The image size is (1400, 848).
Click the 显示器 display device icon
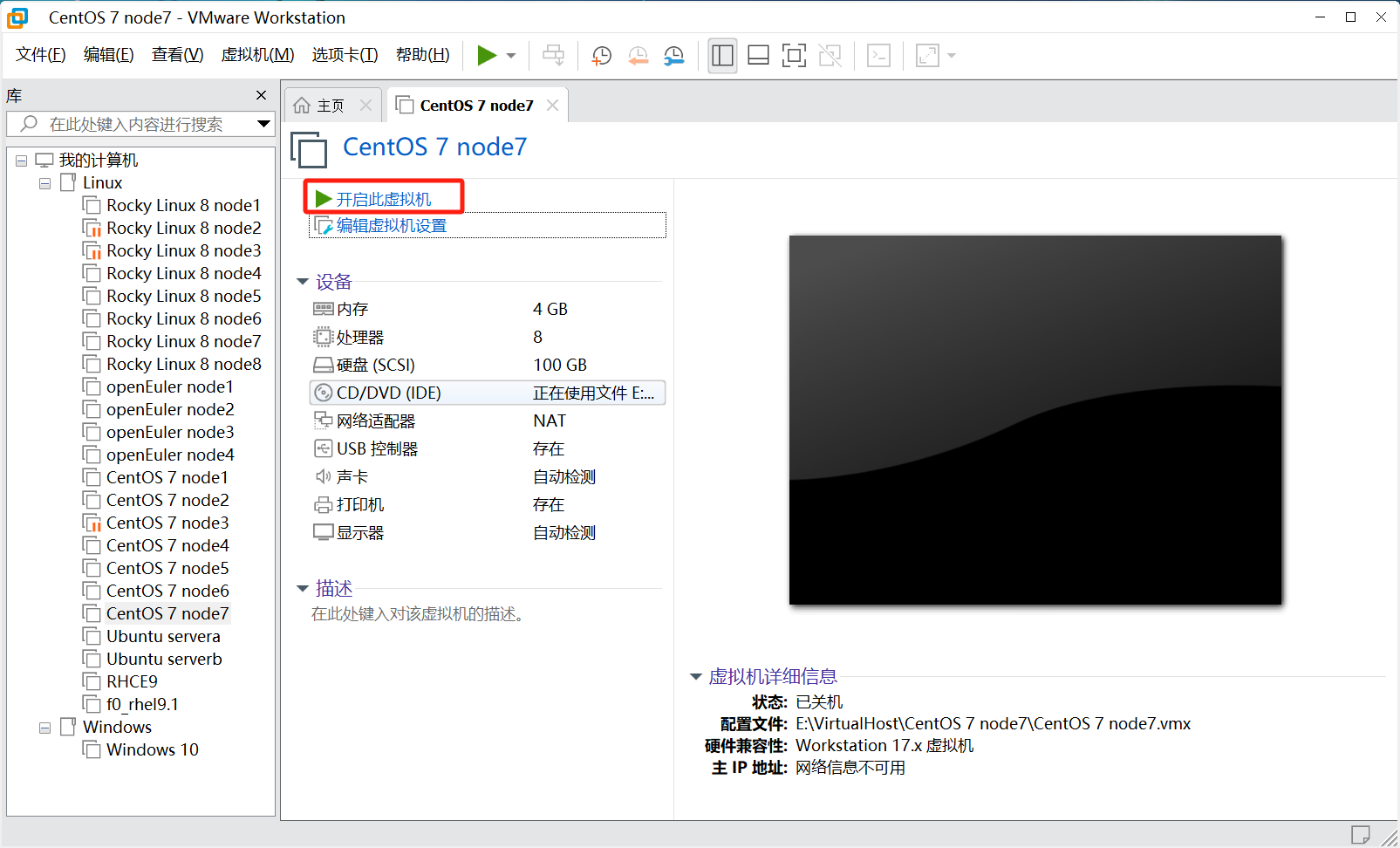[324, 532]
